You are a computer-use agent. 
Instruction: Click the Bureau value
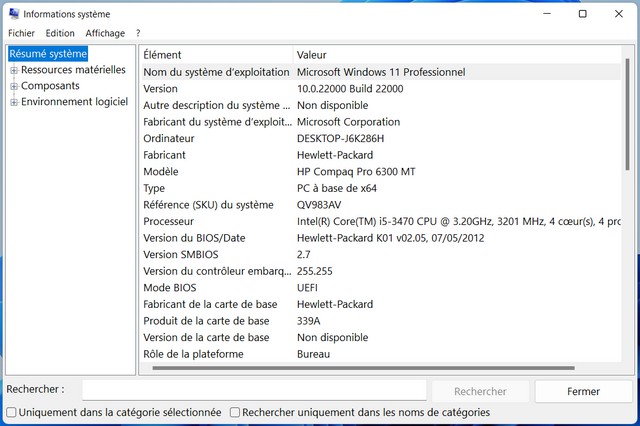pyautogui.click(x=313, y=354)
